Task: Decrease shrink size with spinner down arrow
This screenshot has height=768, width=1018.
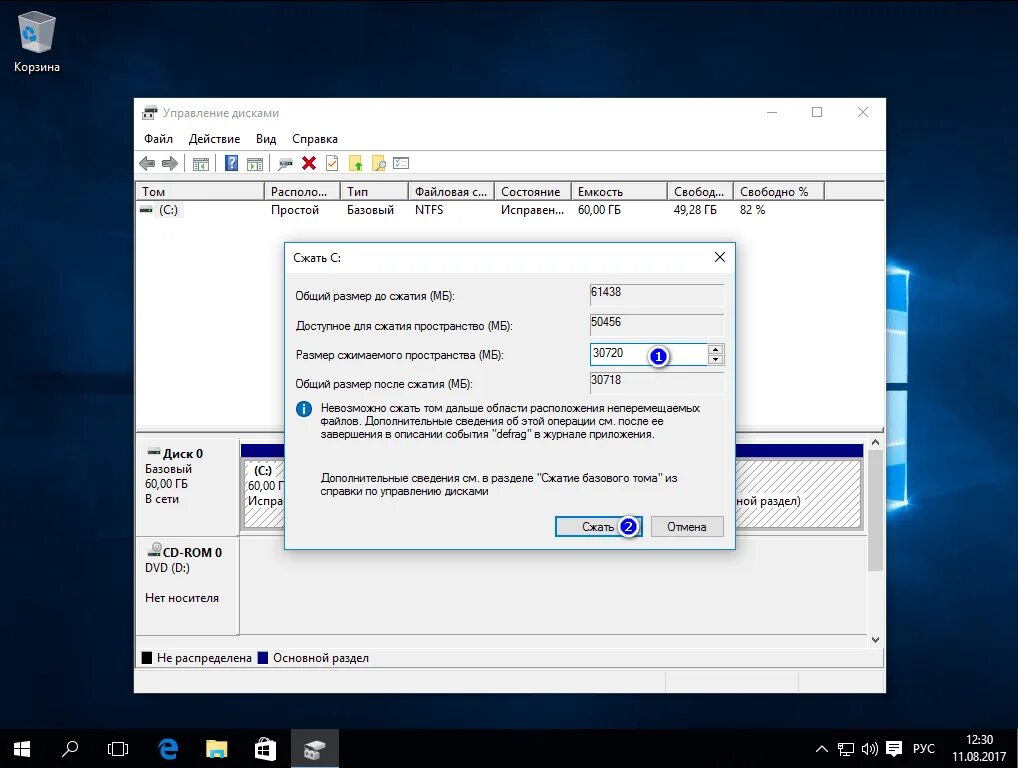Action: [x=715, y=359]
